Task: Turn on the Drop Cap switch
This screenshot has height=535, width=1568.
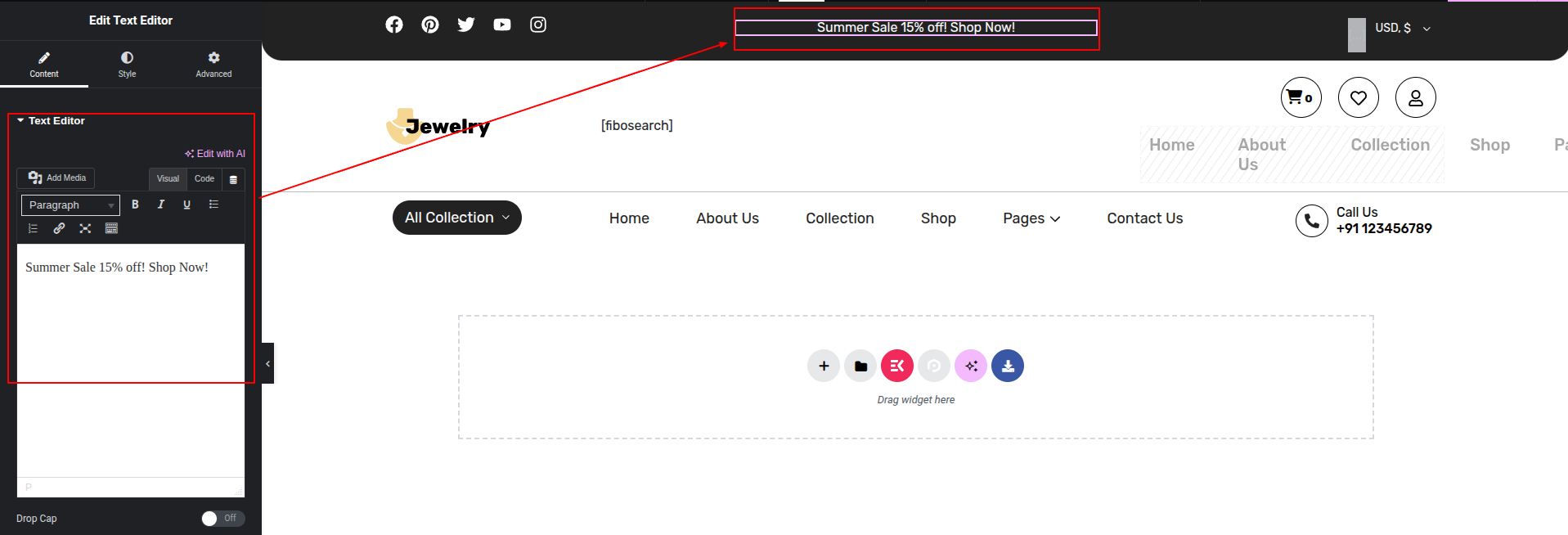Action: [x=222, y=518]
